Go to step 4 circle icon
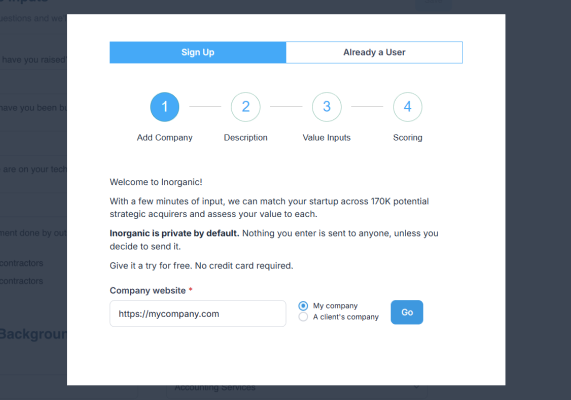The image size is (571, 400). pyautogui.click(x=407, y=107)
